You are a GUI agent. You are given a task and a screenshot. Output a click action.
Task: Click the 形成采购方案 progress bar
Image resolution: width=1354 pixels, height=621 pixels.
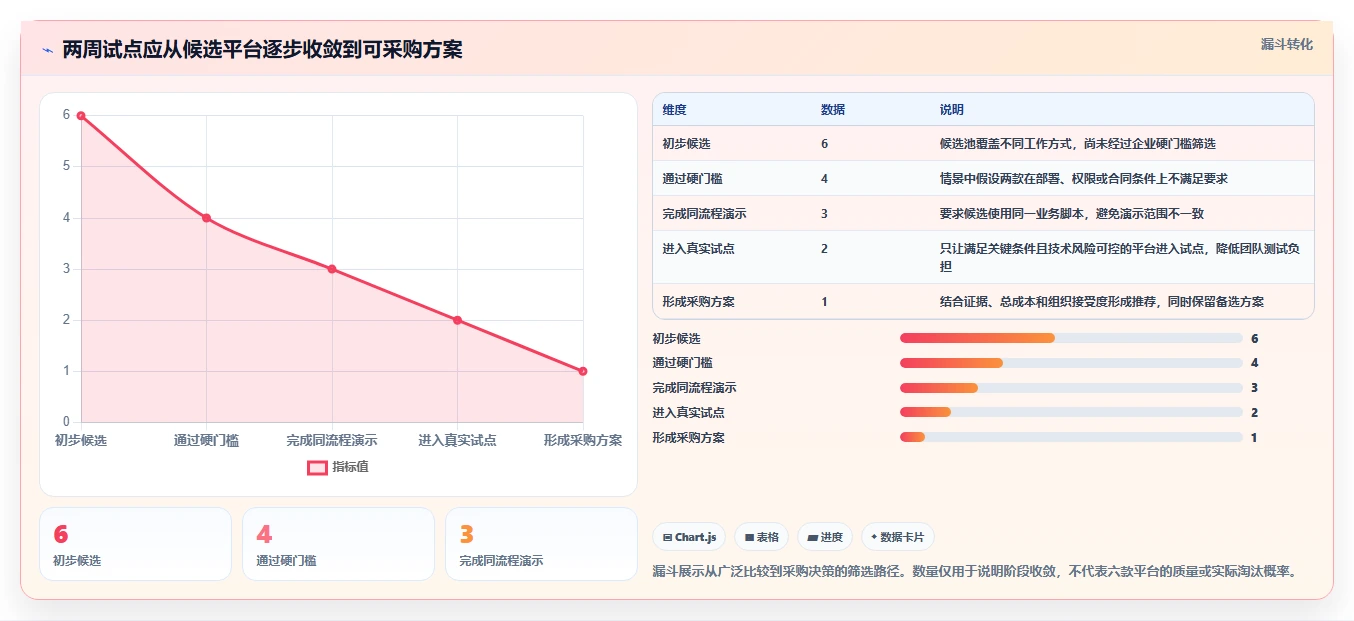tap(1071, 437)
